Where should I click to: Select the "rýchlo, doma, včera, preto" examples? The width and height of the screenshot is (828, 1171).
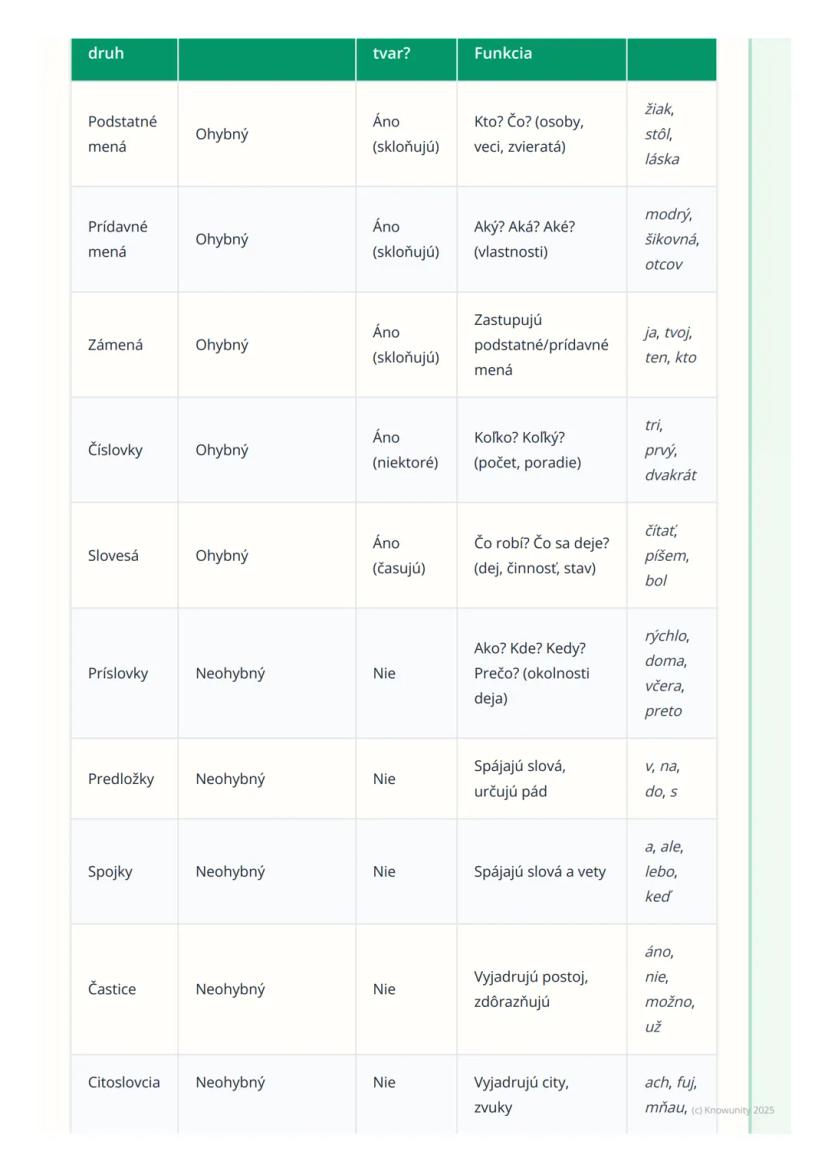666,673
